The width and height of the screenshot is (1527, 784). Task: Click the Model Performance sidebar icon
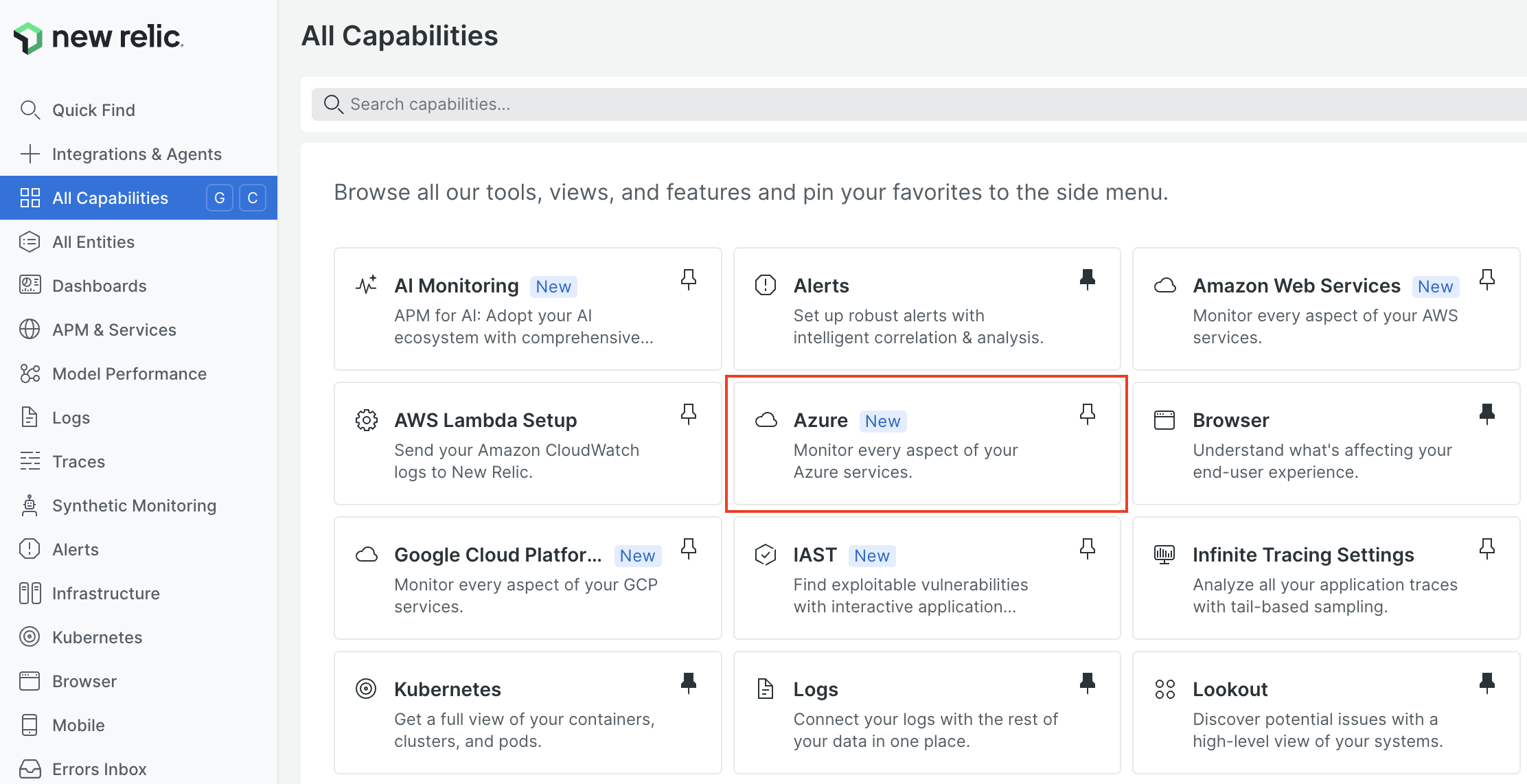(x=30, y=373)
